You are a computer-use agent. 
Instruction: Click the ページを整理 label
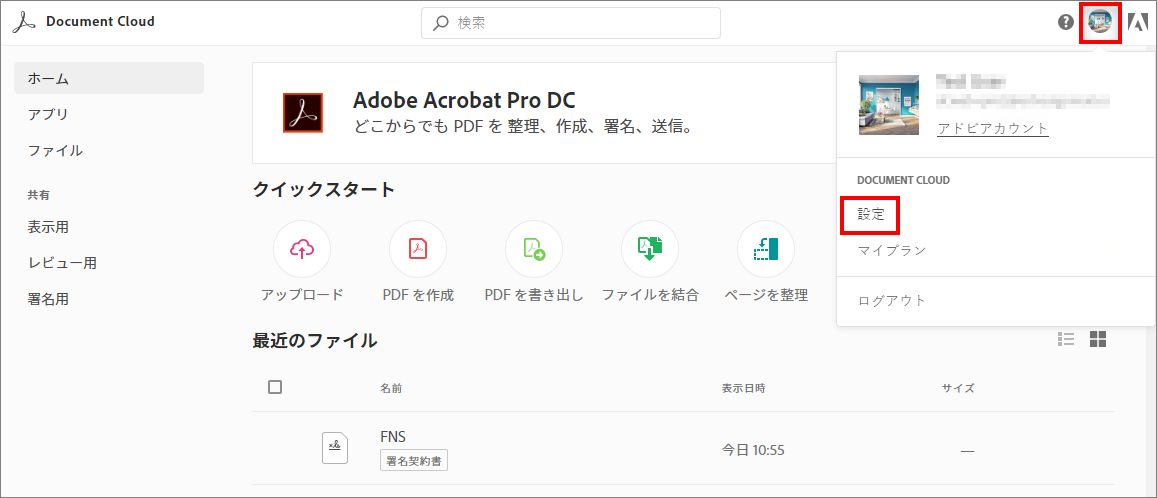(766, 295)
